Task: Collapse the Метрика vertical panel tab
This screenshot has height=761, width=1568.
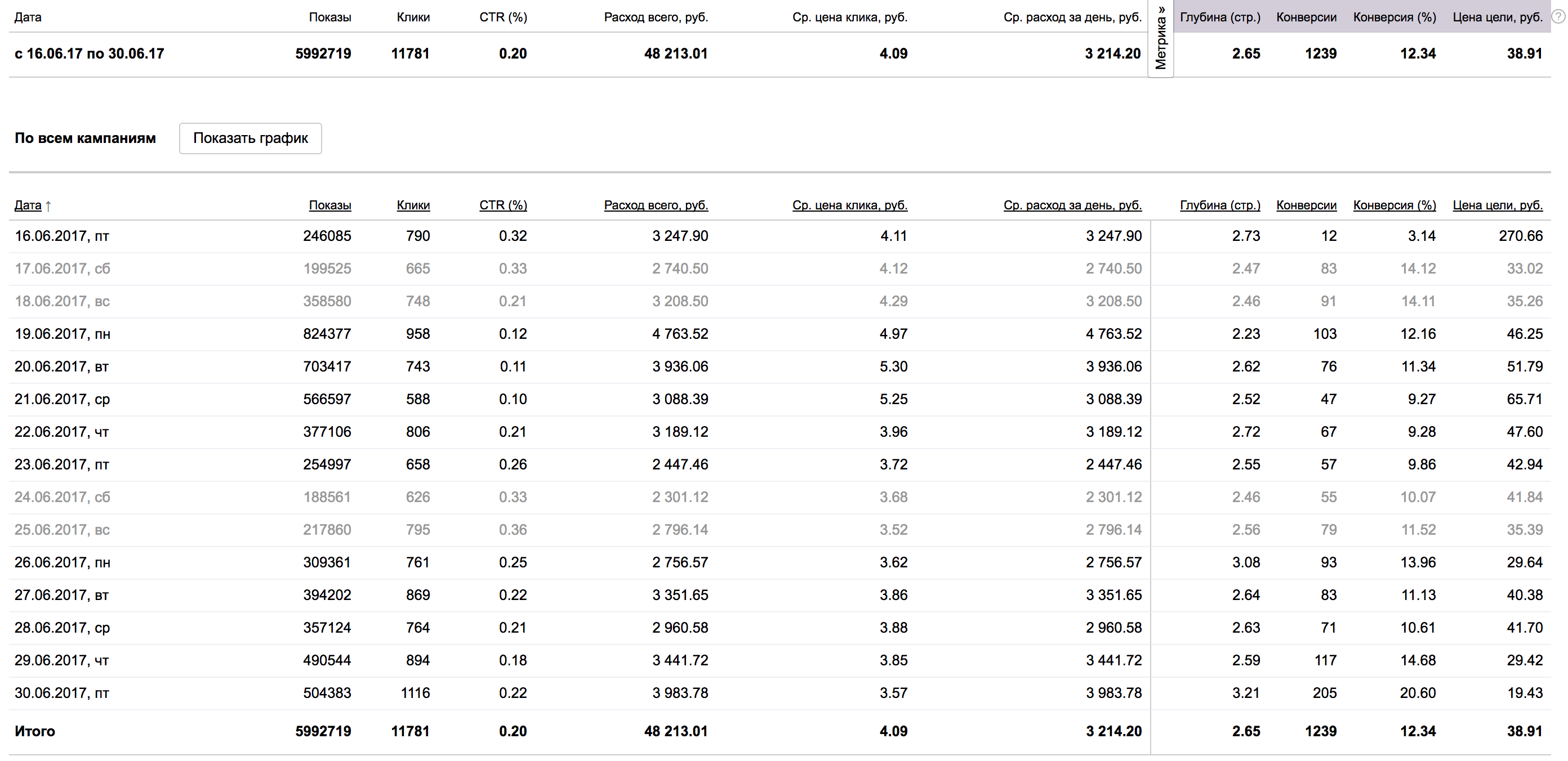Action: click(1160, 38)
